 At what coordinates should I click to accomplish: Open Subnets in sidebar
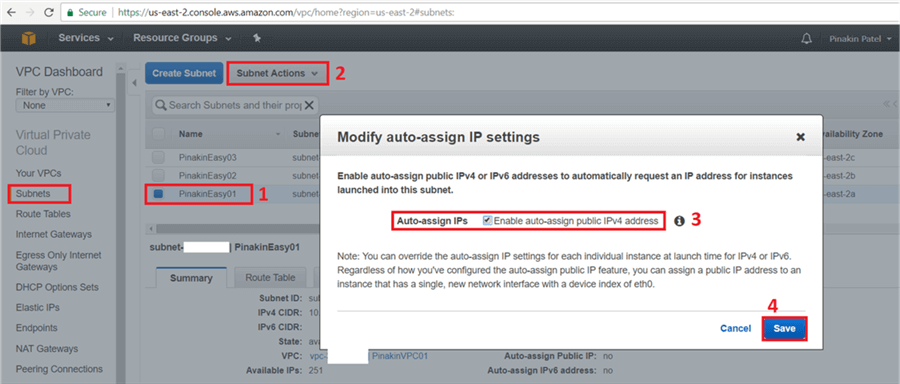tap(33, 193)
